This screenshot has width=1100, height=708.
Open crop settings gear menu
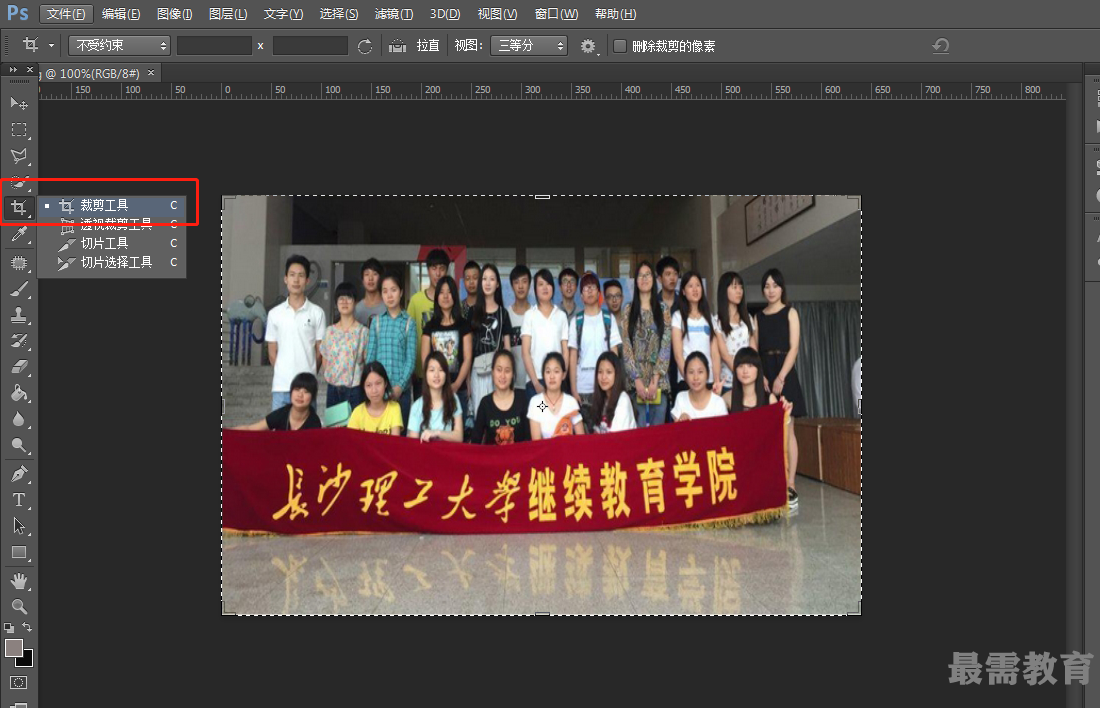[x=589, y=46]
